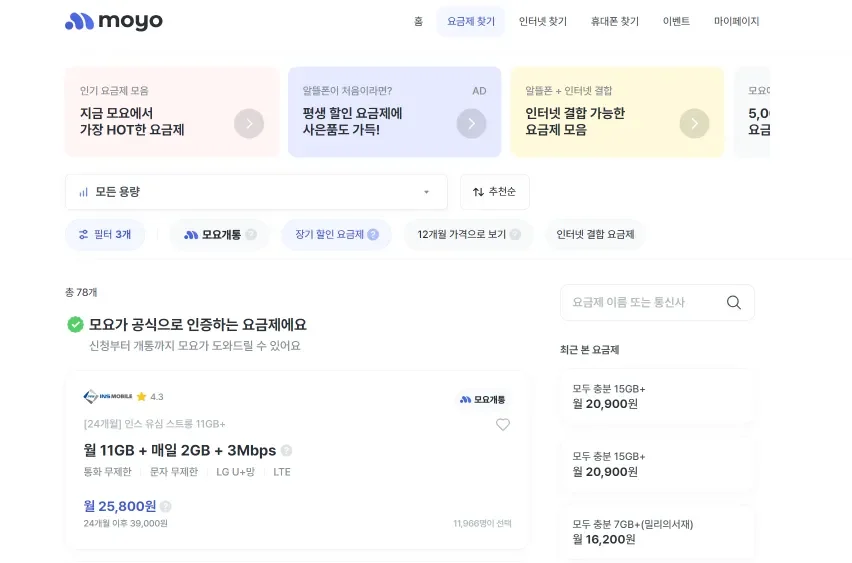Click arrow on 평생 할인 요금제 banner
The image size is (852, 563).
pyautogui.click(x=471, y=123)
